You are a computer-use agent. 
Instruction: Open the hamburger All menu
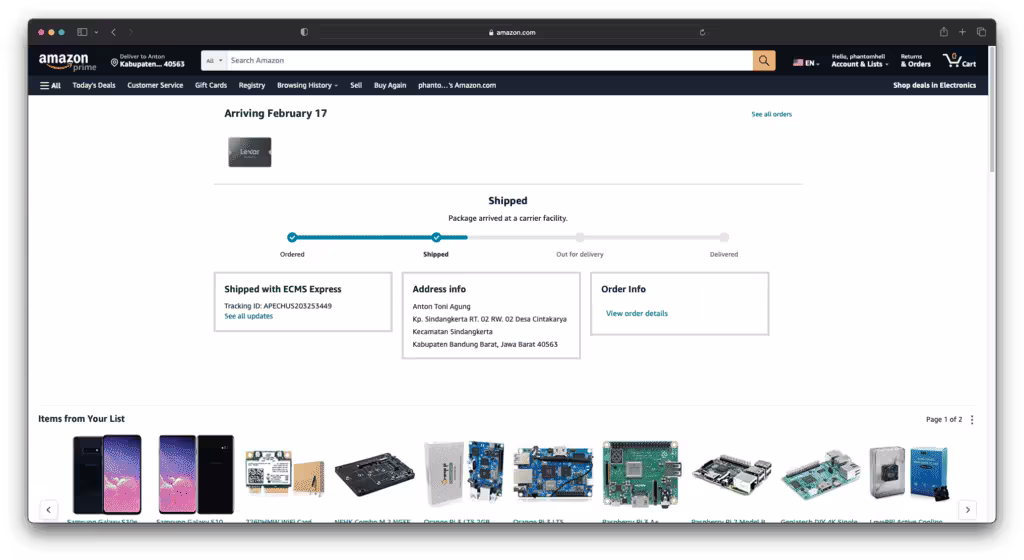click(50, 86)
